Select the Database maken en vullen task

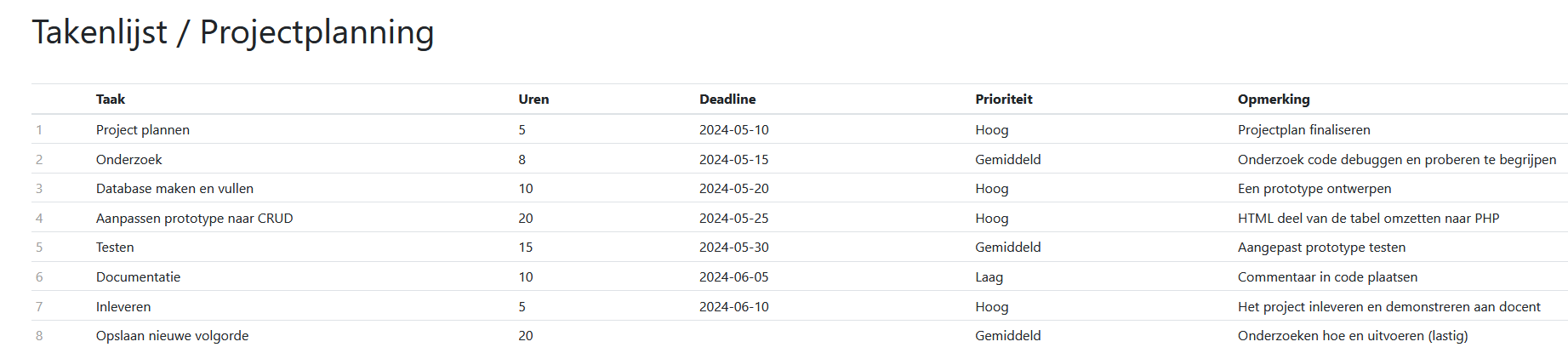click(174, 189)
